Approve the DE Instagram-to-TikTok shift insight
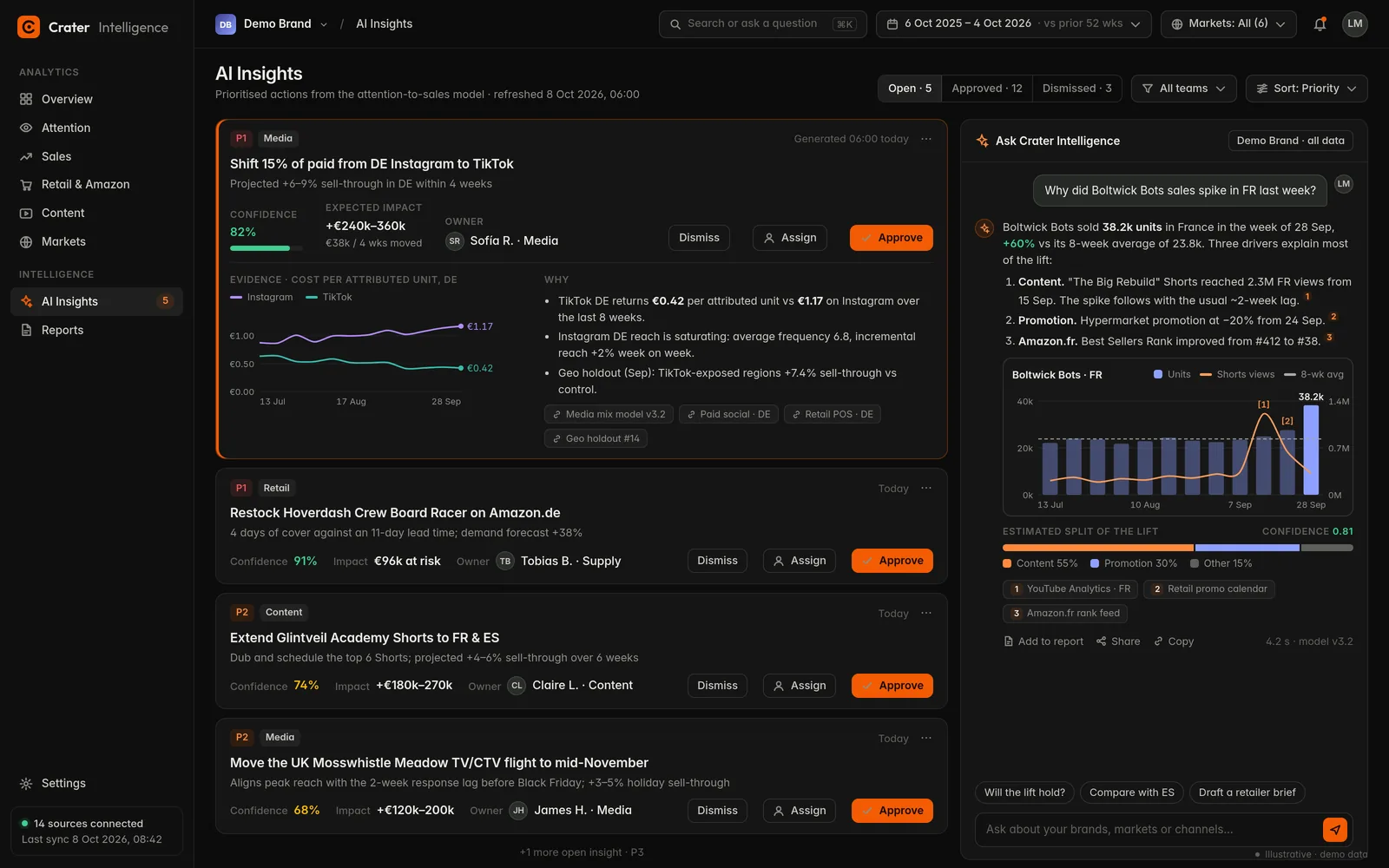This screenshot has height=868, width=1389. (891, 238)
